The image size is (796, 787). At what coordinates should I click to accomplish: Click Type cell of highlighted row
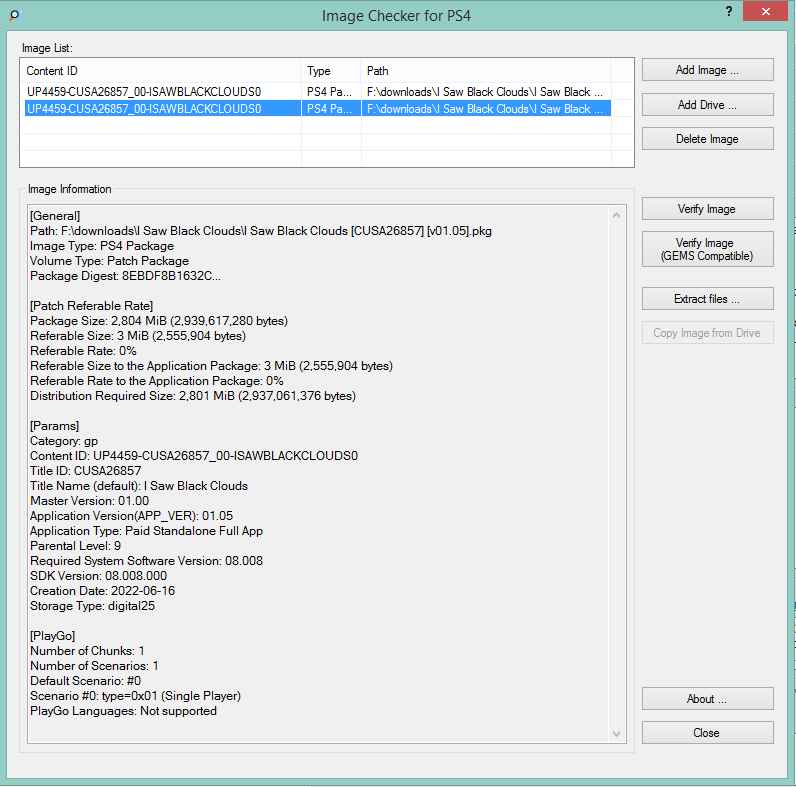pyautogui.click(x=331, y=109)
